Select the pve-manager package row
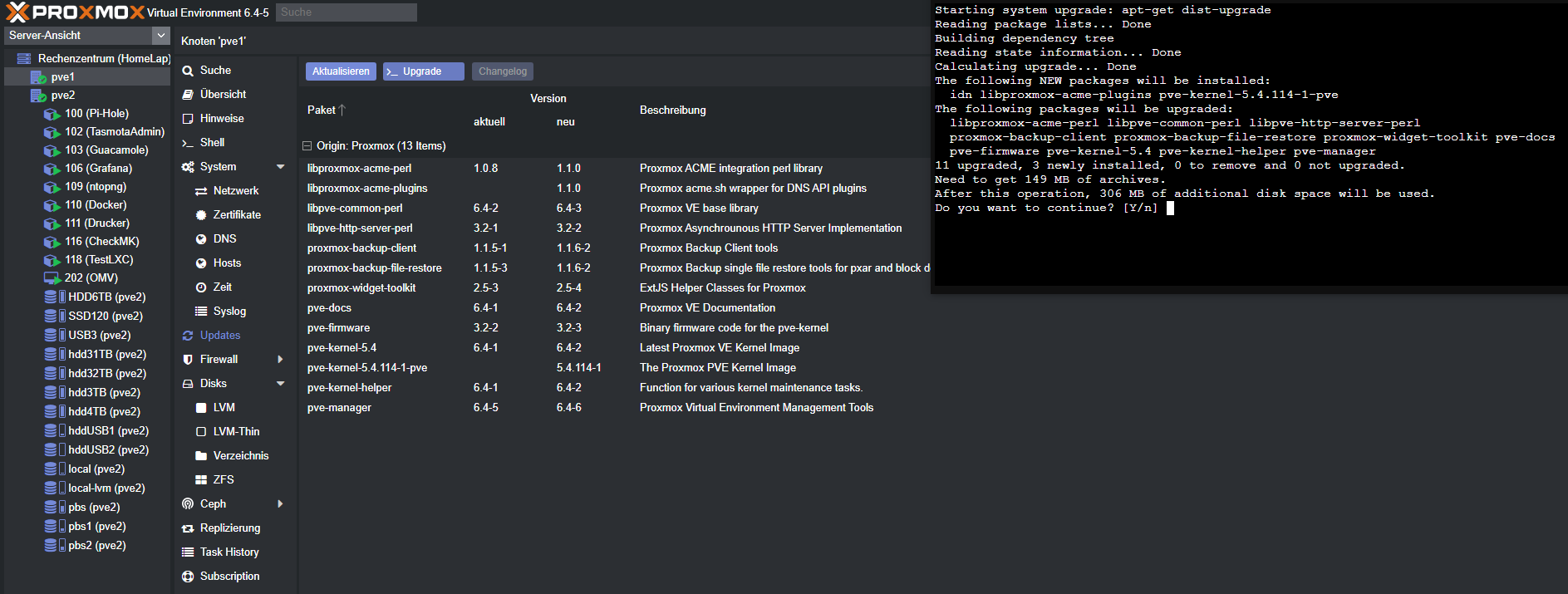This screenshot has height=594, width=1568. (x=614, y=408)
